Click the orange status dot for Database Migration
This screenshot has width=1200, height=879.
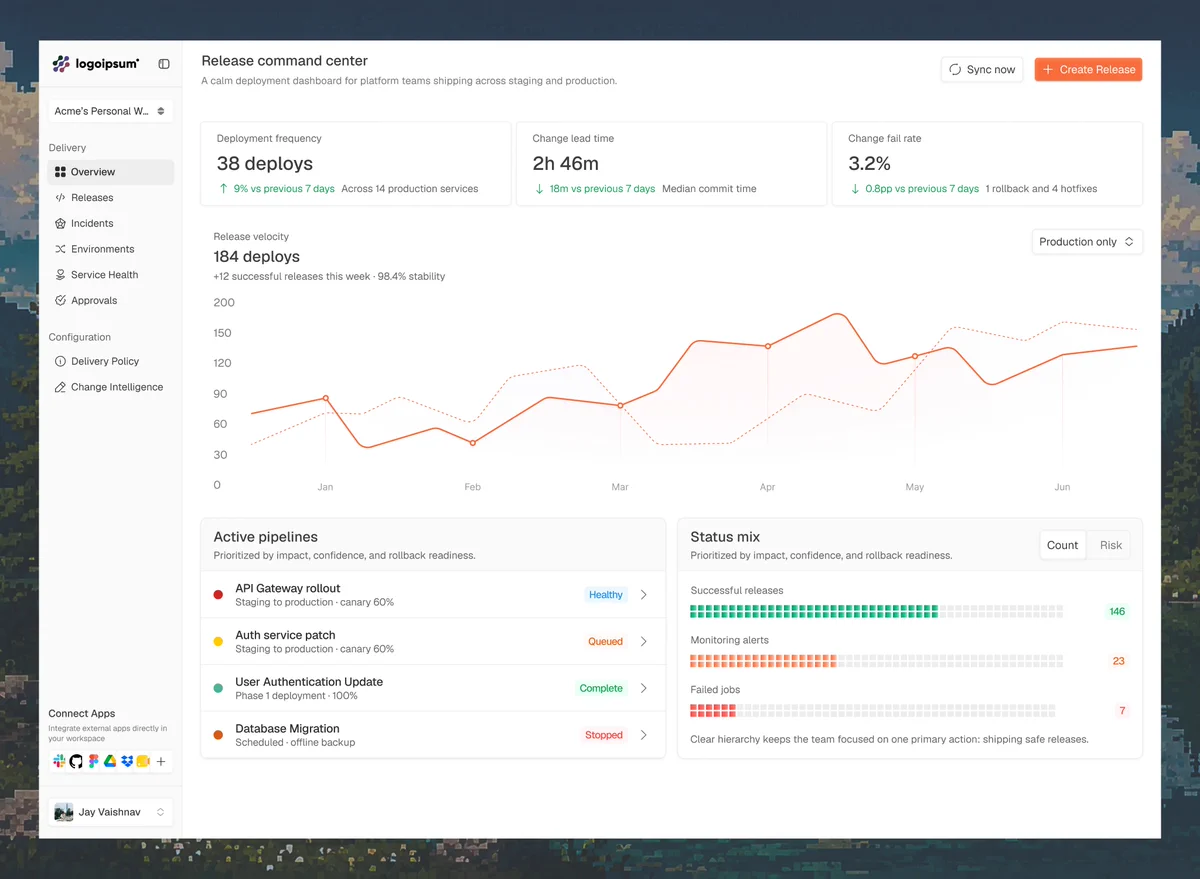tap(218, 735)
